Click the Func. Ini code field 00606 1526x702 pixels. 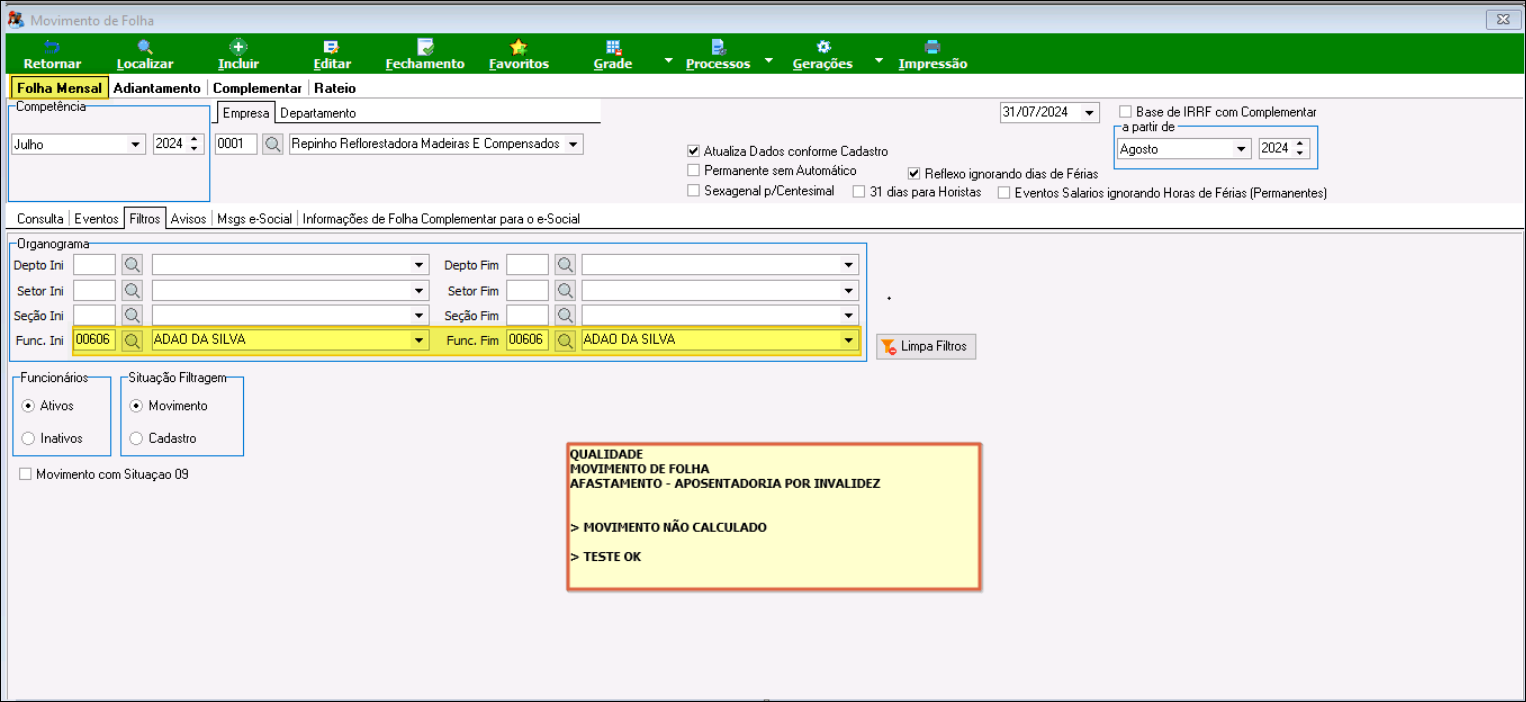coord(95,340)
